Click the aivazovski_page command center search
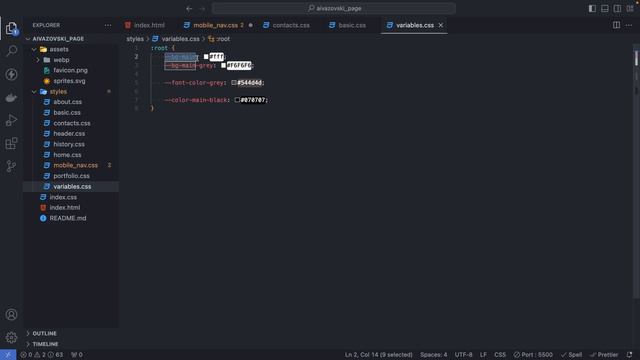 334,9
